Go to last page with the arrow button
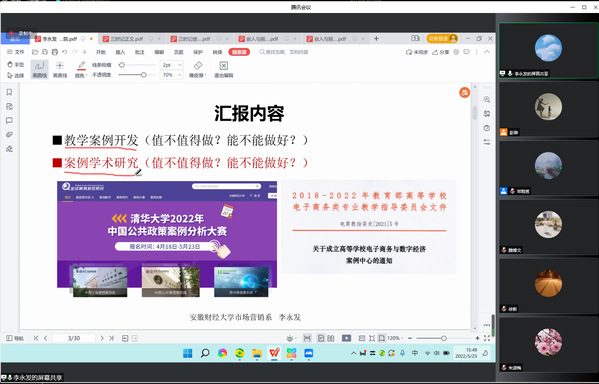599x384 pixels. [x=112, y=338]
